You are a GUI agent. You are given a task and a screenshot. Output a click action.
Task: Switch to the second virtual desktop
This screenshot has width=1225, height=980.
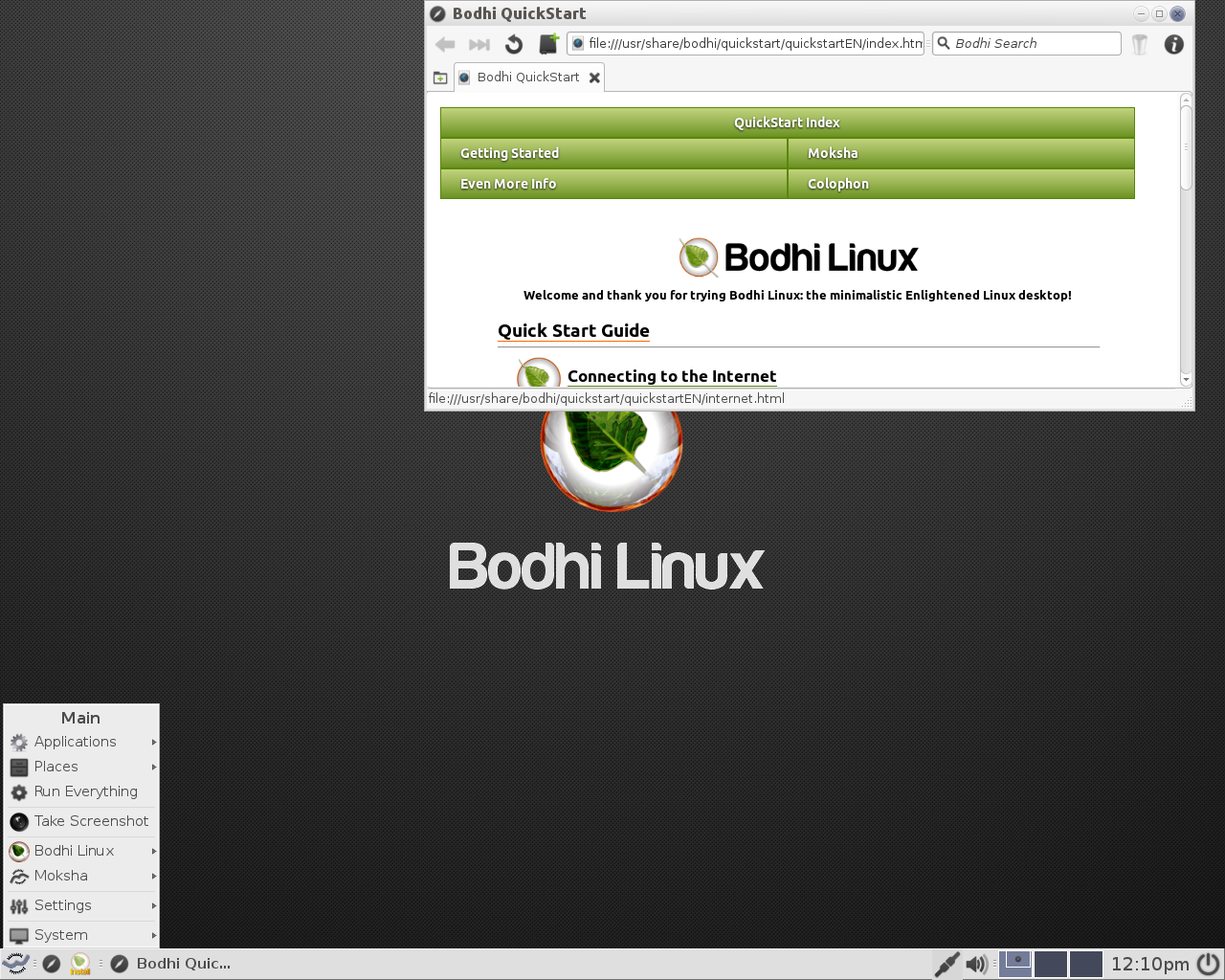click(x=1050, y=964)
